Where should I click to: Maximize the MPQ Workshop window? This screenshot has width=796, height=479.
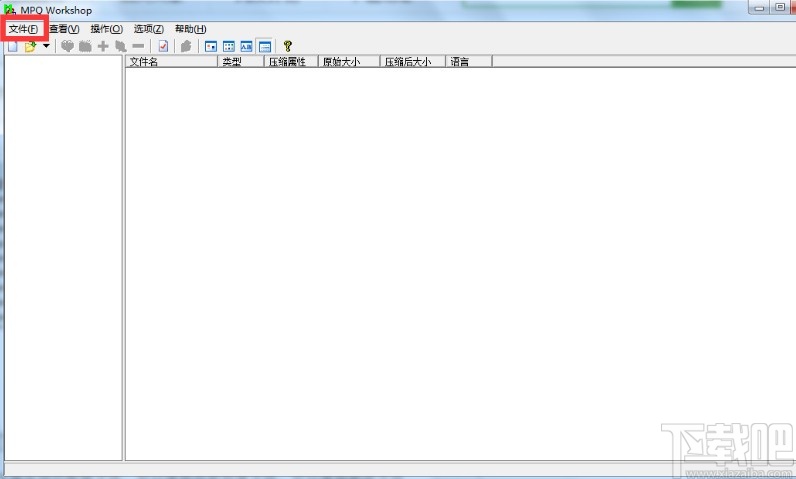pos(779,7)
